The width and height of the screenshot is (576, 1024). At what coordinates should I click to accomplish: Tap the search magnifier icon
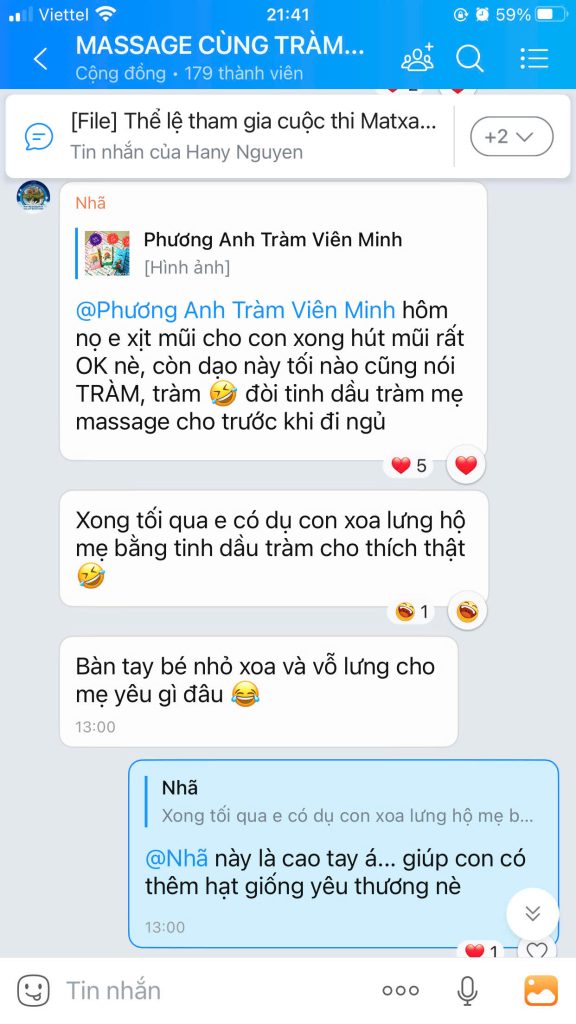pos(470,59)
